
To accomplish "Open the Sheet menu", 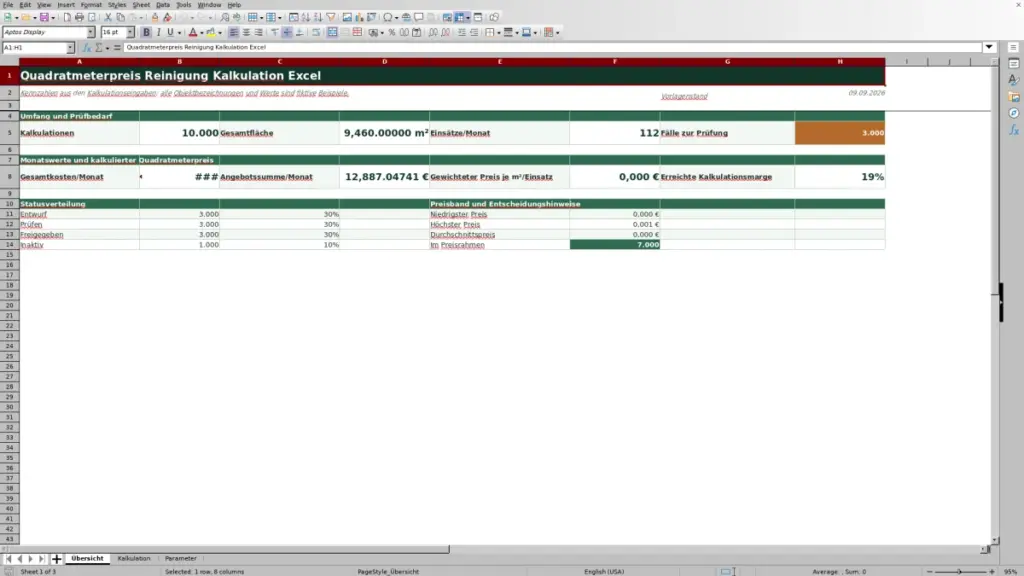I will pyautogui.click(x=141, y=5).
